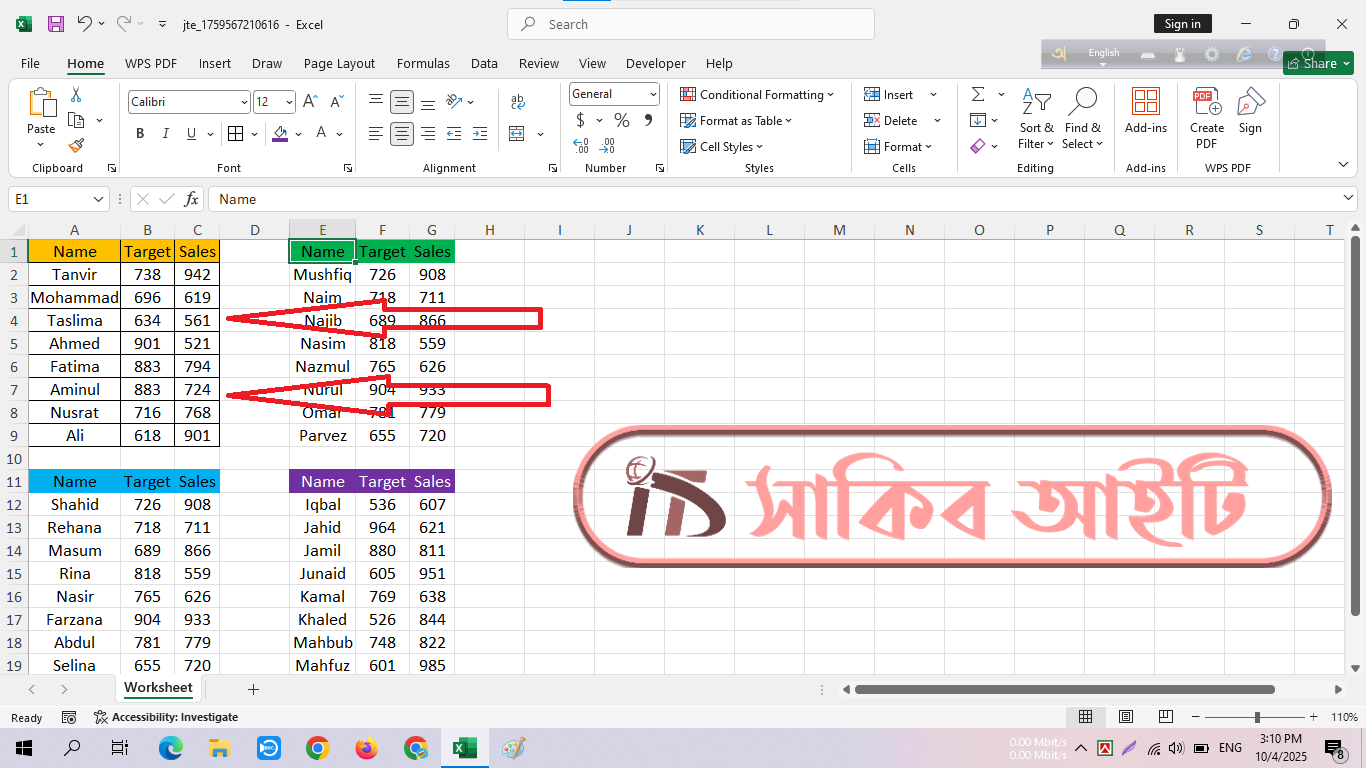Switch to the Insert ribbon tab
1366x768 pixels.
[214, 63]
